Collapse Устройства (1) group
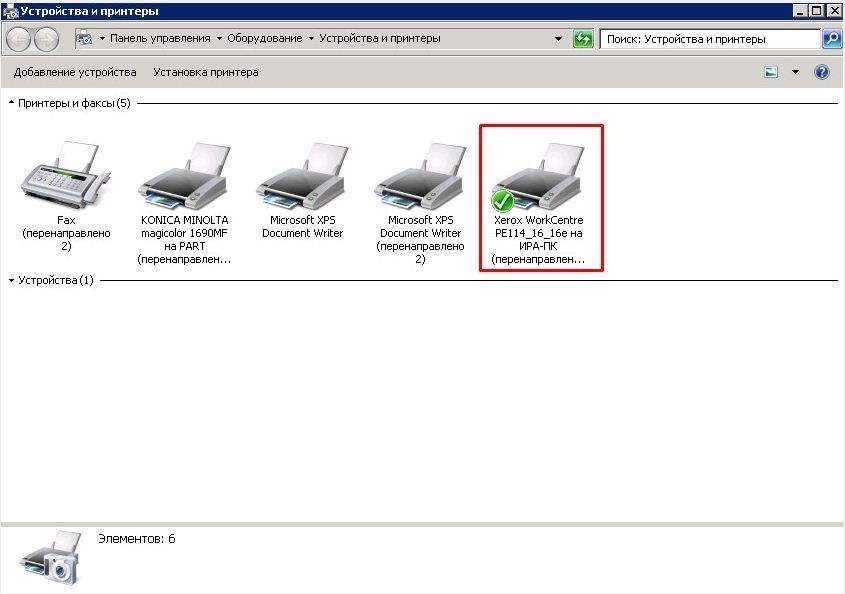The width and height of the screenshot is (845, 594). 11,280
